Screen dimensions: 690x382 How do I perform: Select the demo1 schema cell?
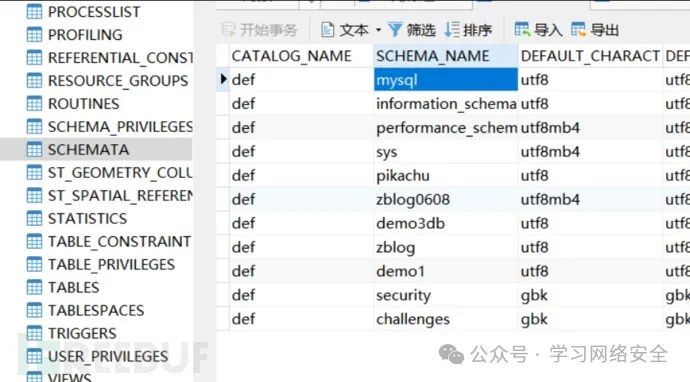(446, 271)
